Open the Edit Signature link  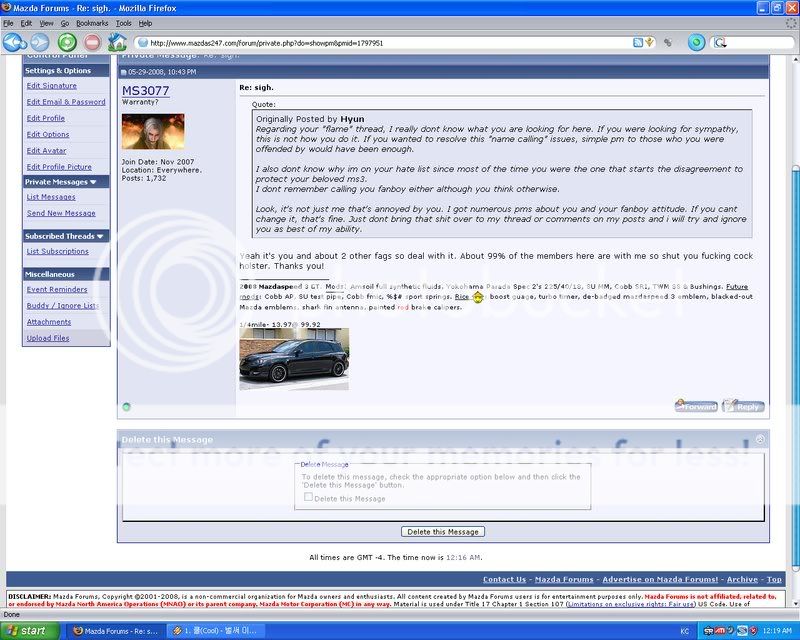(x=52, y=86)
